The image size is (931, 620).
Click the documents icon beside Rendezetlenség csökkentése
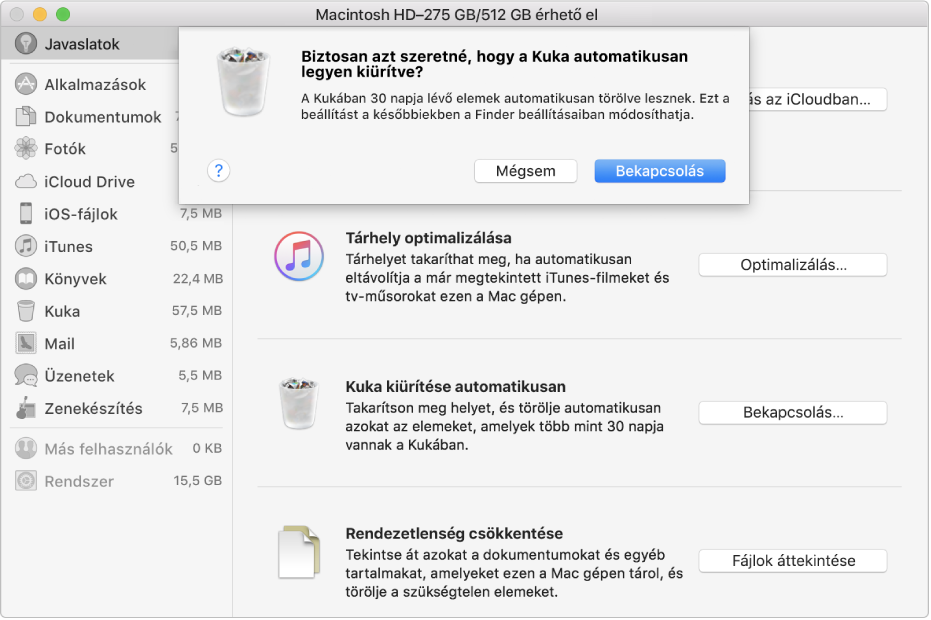tap(299, 552)
